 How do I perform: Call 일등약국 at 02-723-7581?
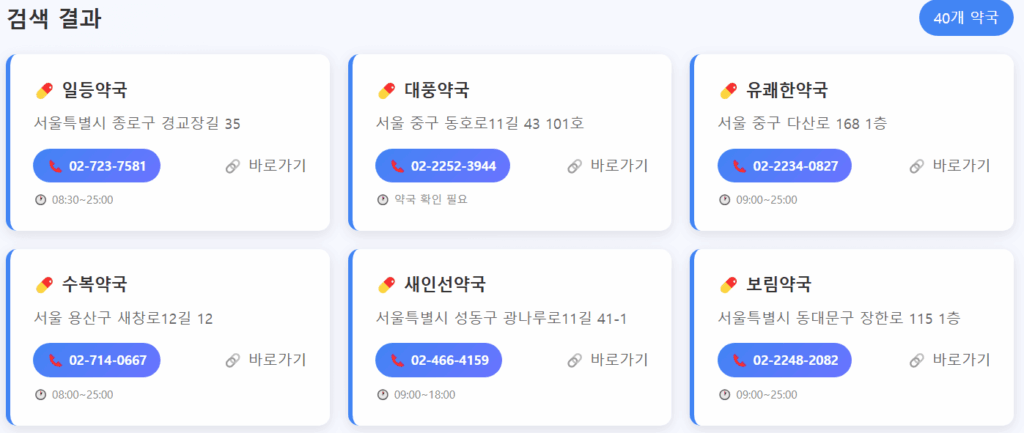pyautogui.click(x=97, y=166)
